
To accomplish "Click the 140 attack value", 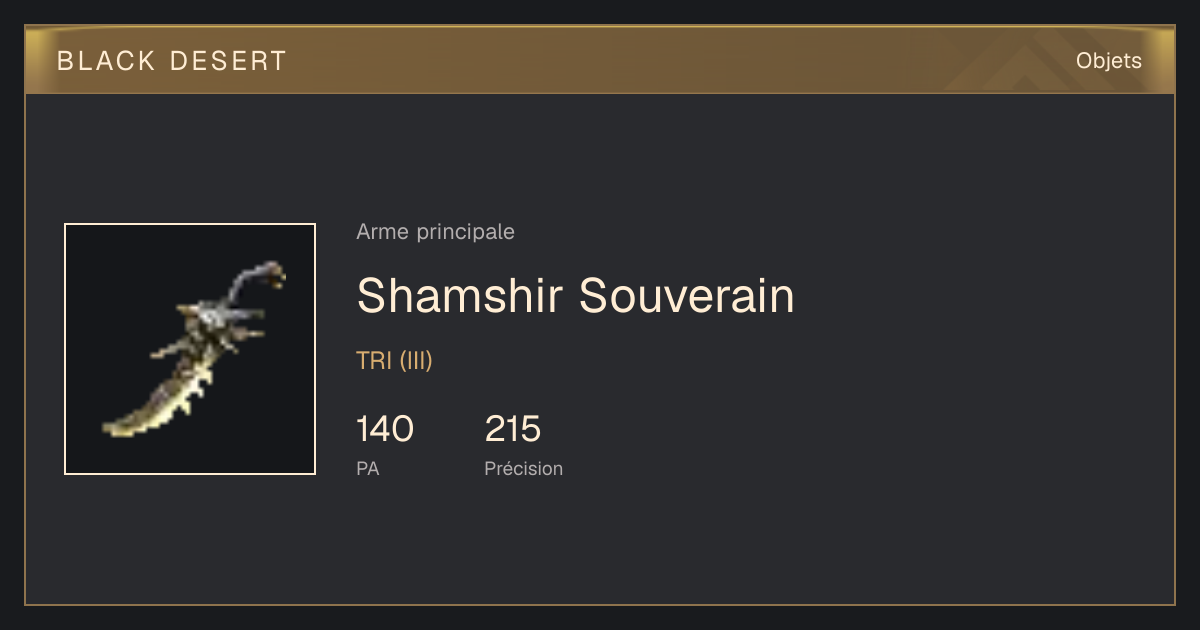I will click(x=385, y=429).
